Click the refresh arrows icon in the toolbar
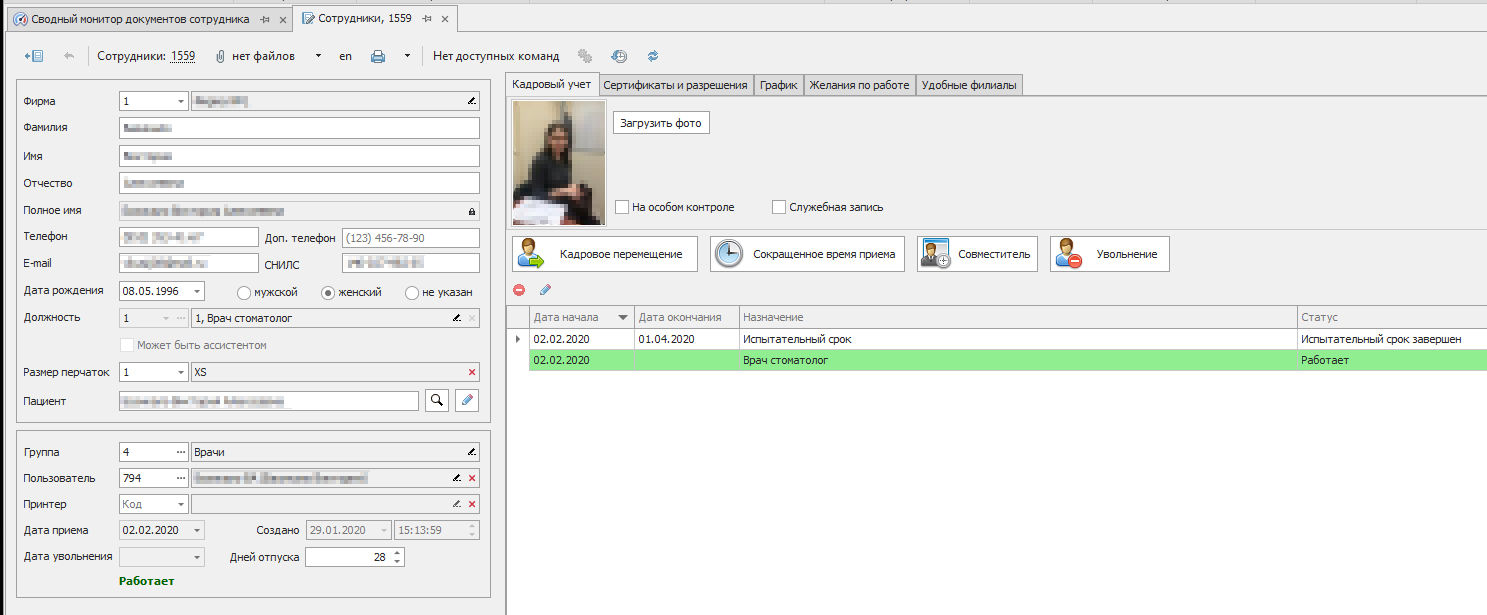This screenshot has width=1487, height=615. pyautogui.click(x=653, y=57)
